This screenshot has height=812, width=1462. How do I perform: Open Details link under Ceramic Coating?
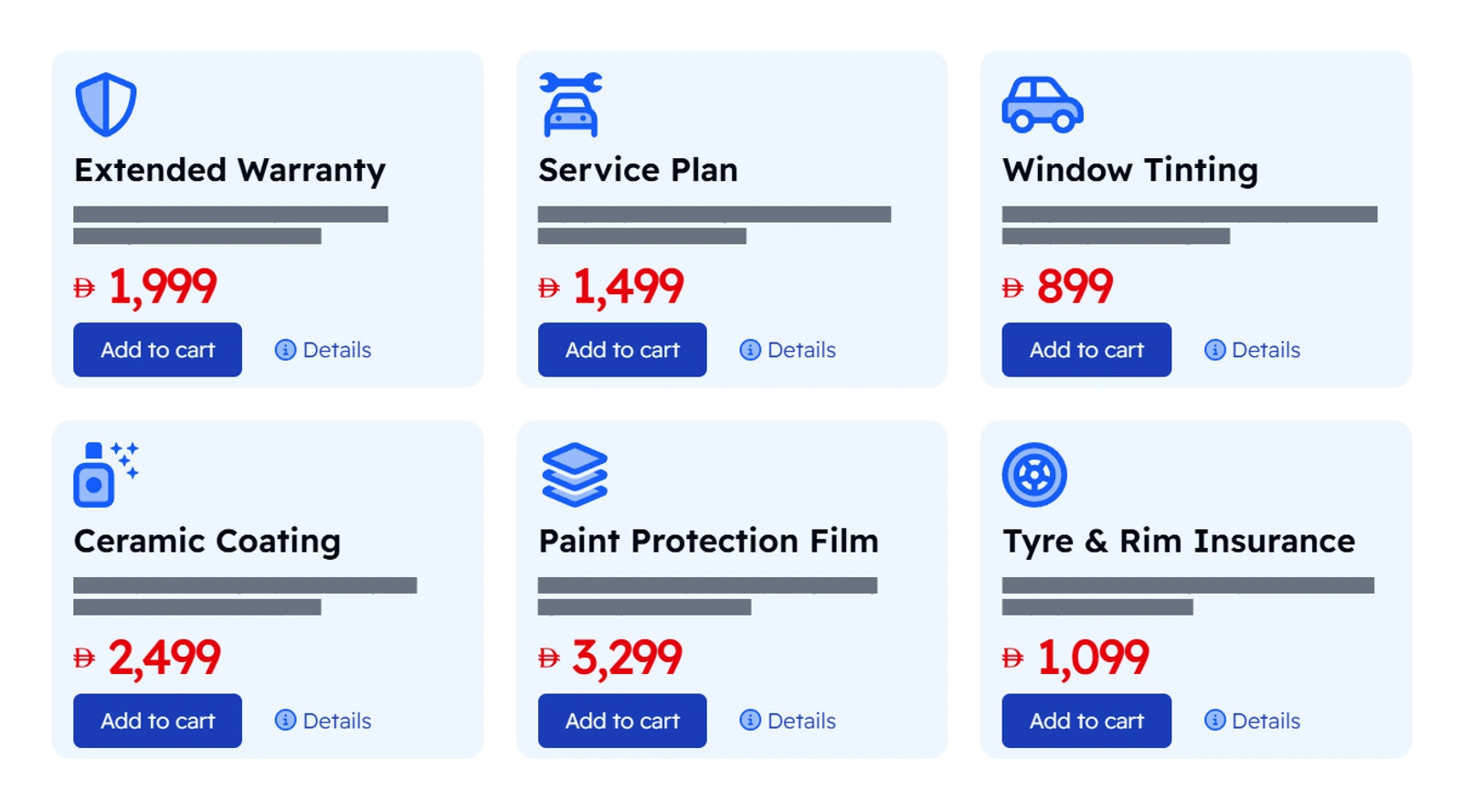tap(323, 721)
